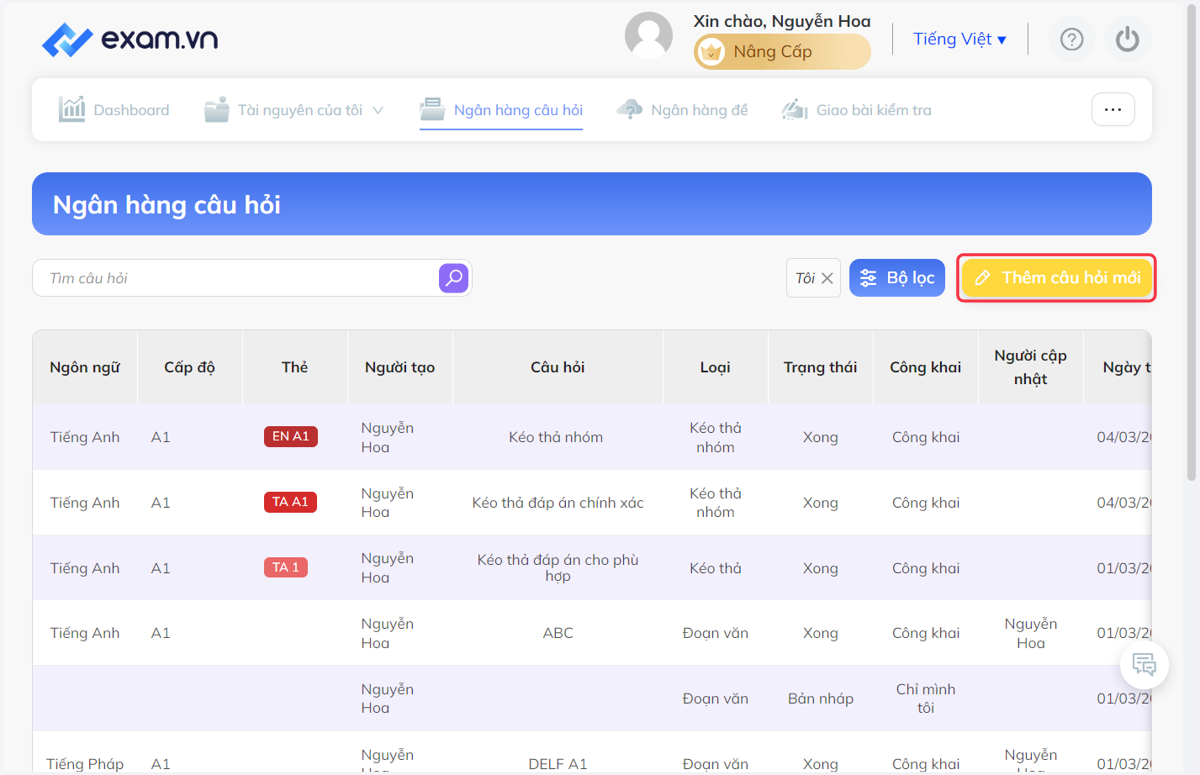Click the Giao bài kiểm tra icon
The height and width of the screenshot is (775, 1200).
click(x=794, y=109)
